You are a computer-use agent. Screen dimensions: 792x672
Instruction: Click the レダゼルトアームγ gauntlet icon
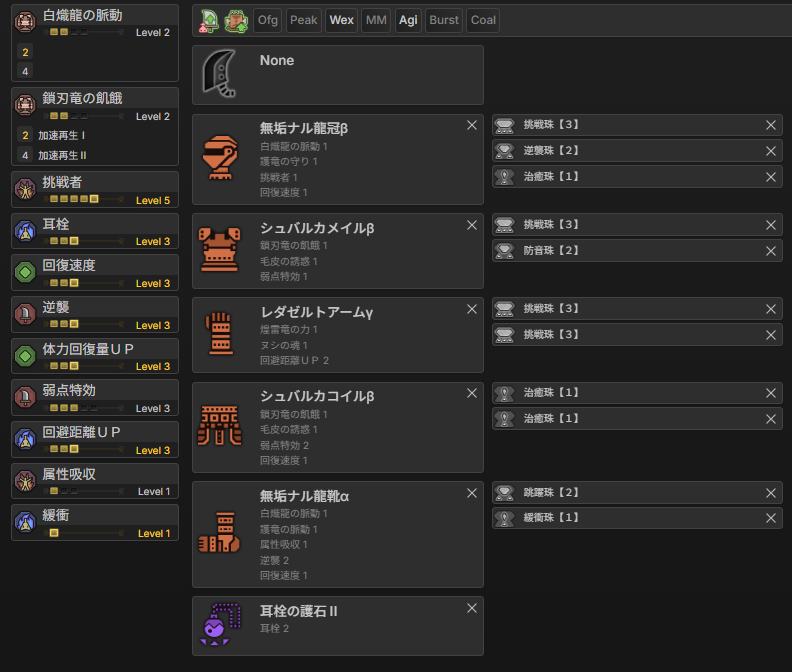[220, 334]
